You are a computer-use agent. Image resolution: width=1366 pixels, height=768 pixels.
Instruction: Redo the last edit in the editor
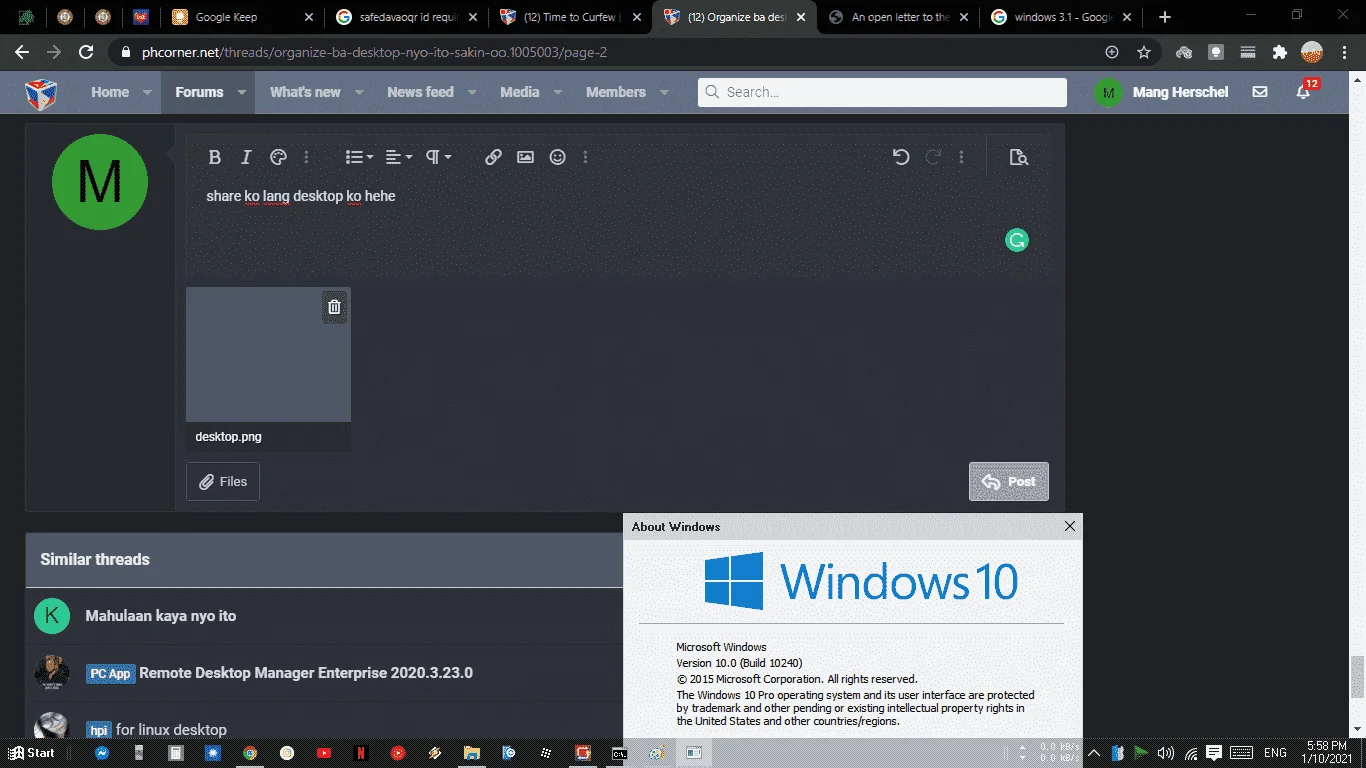pyautogui.click(x=933, y=157)
